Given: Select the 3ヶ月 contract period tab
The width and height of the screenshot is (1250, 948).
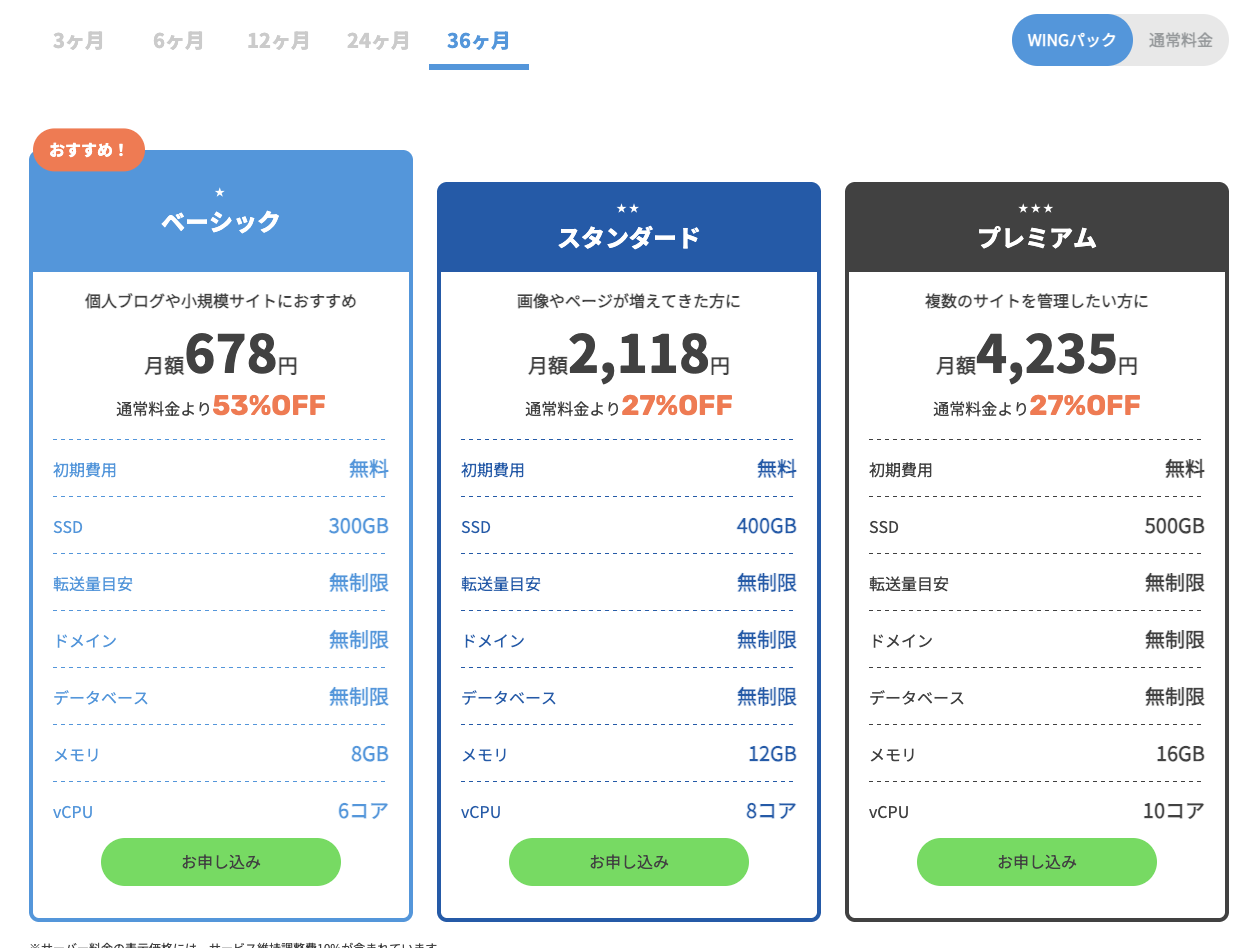Looking at the screenshot, I should 78,41.
